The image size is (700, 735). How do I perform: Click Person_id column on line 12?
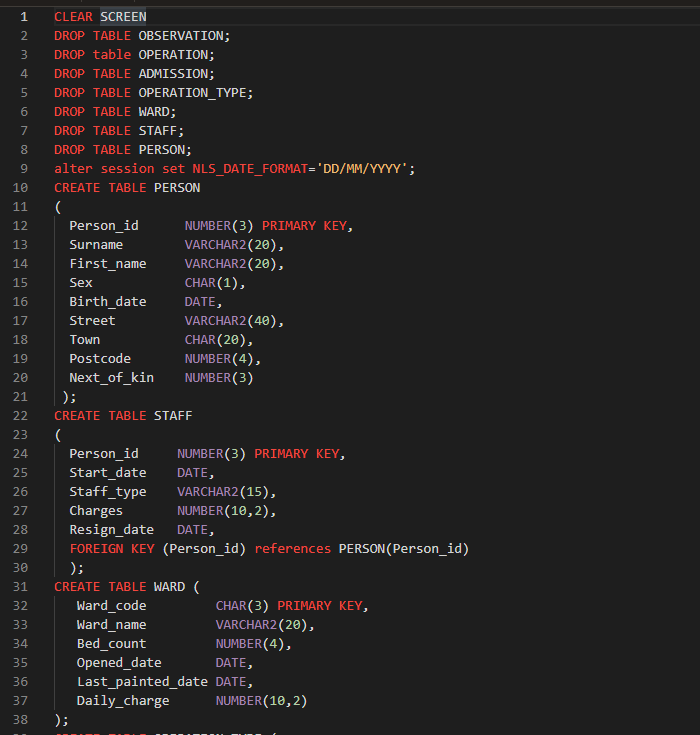[x=104, y=226]
